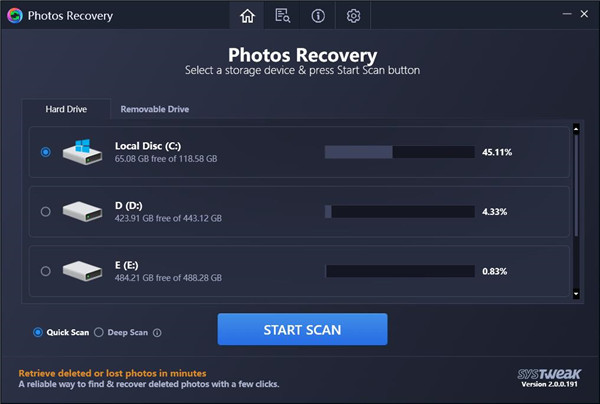Click the E (E:) drive icon
Image resolution: width=600 pixels, height=404 pixels.
tap(82, 270)
